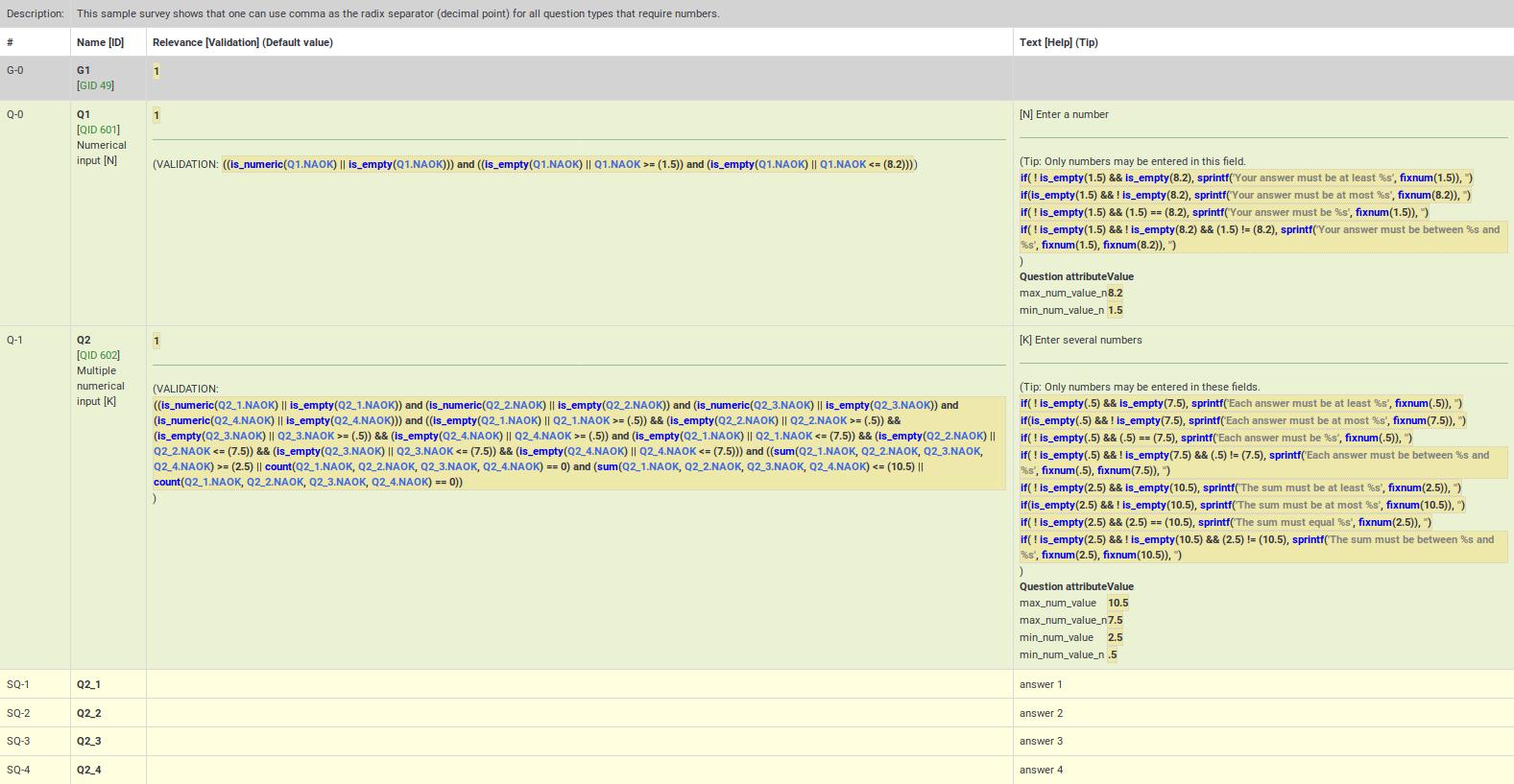Click the 'answer 4' subquestion text
The width and height of the screenshot is (1514, 784).
[1041, 770]
